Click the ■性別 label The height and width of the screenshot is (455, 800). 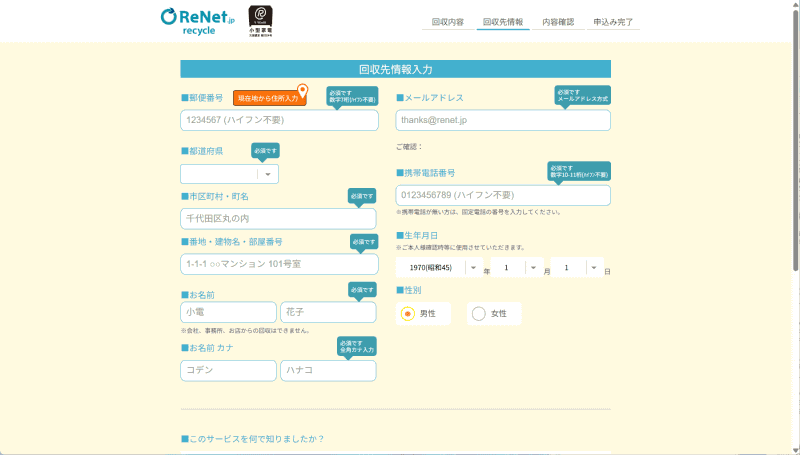tap(409, 290)
